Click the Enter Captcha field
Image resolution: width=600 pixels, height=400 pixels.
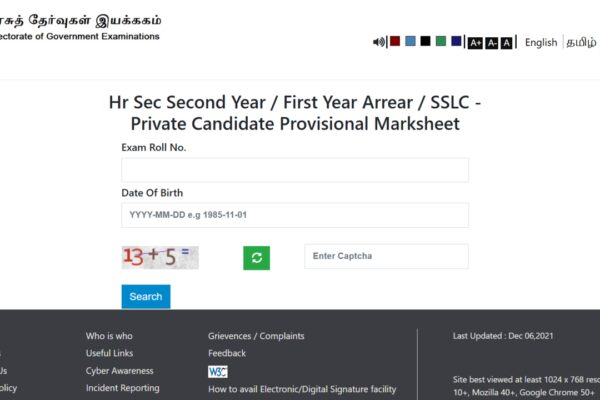click(x=386, y=256)
